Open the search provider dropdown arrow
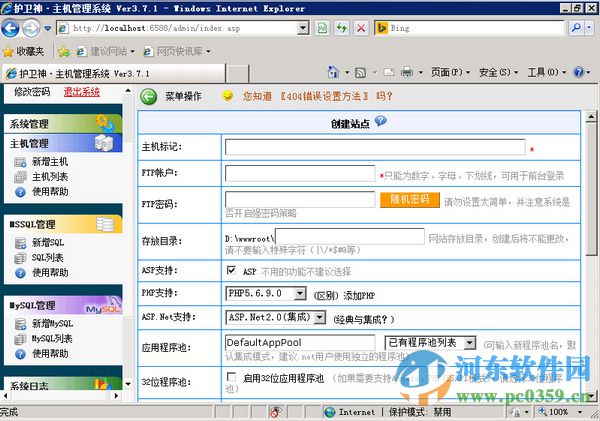This screenshot has width=600, height=421. click(x=589, y=28)
